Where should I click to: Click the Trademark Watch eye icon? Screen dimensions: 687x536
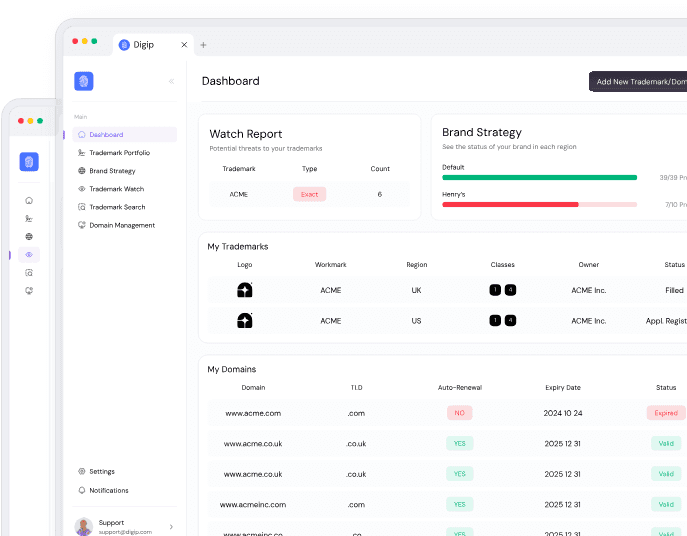pos(81,189)
